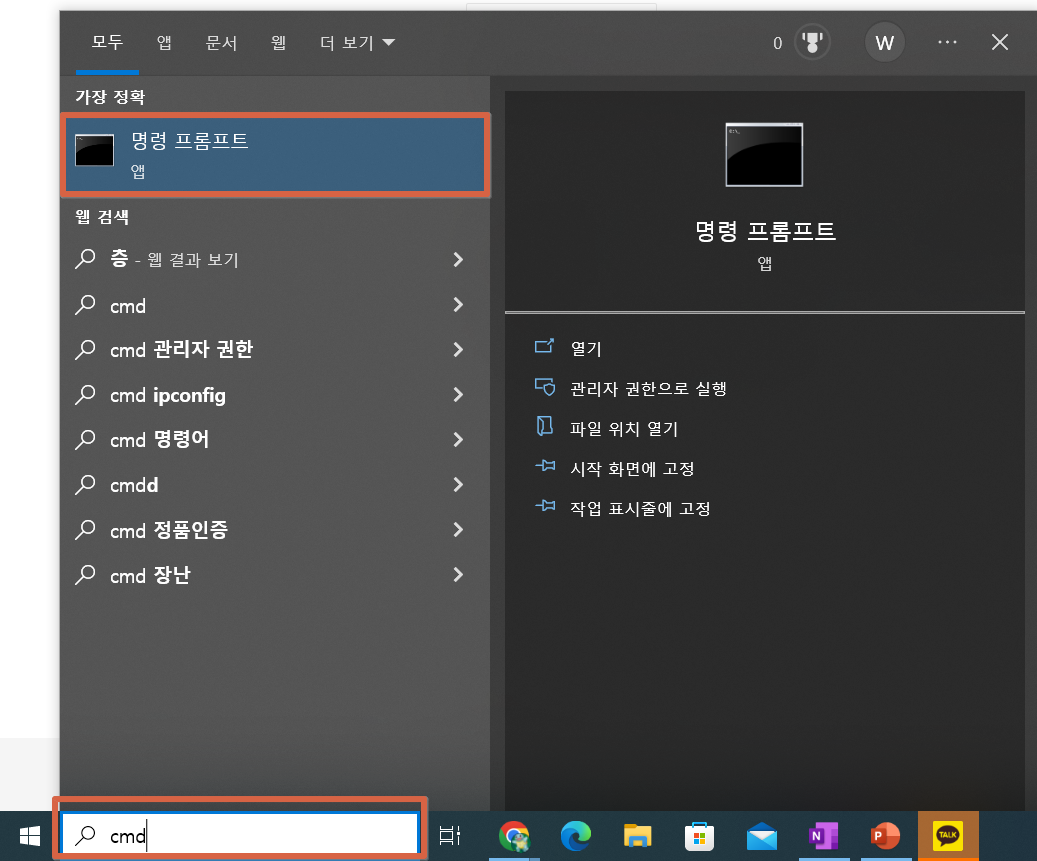This screenshot has width=1037, height=861.
Task: Open the rewards trophy icon
Action: (x=811, y=43)
